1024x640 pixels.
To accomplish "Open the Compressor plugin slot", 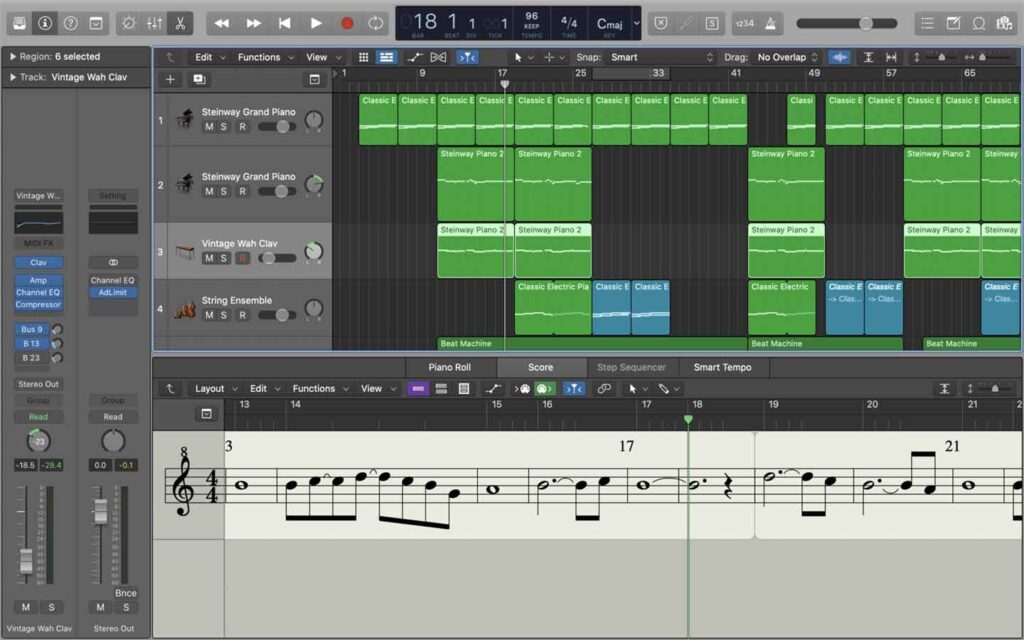I will [x=39, y=304].
